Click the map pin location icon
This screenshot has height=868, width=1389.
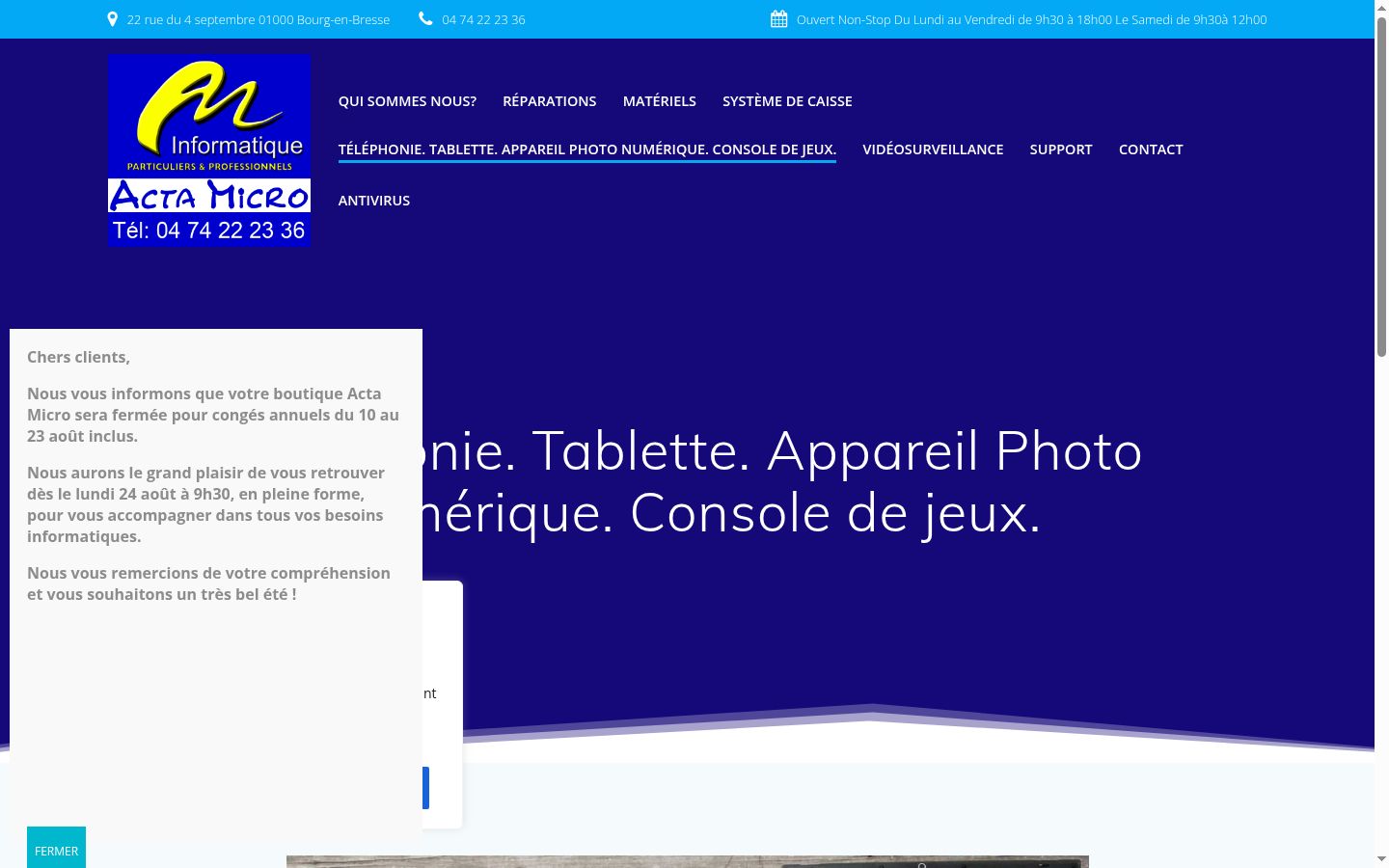point(113,19)
